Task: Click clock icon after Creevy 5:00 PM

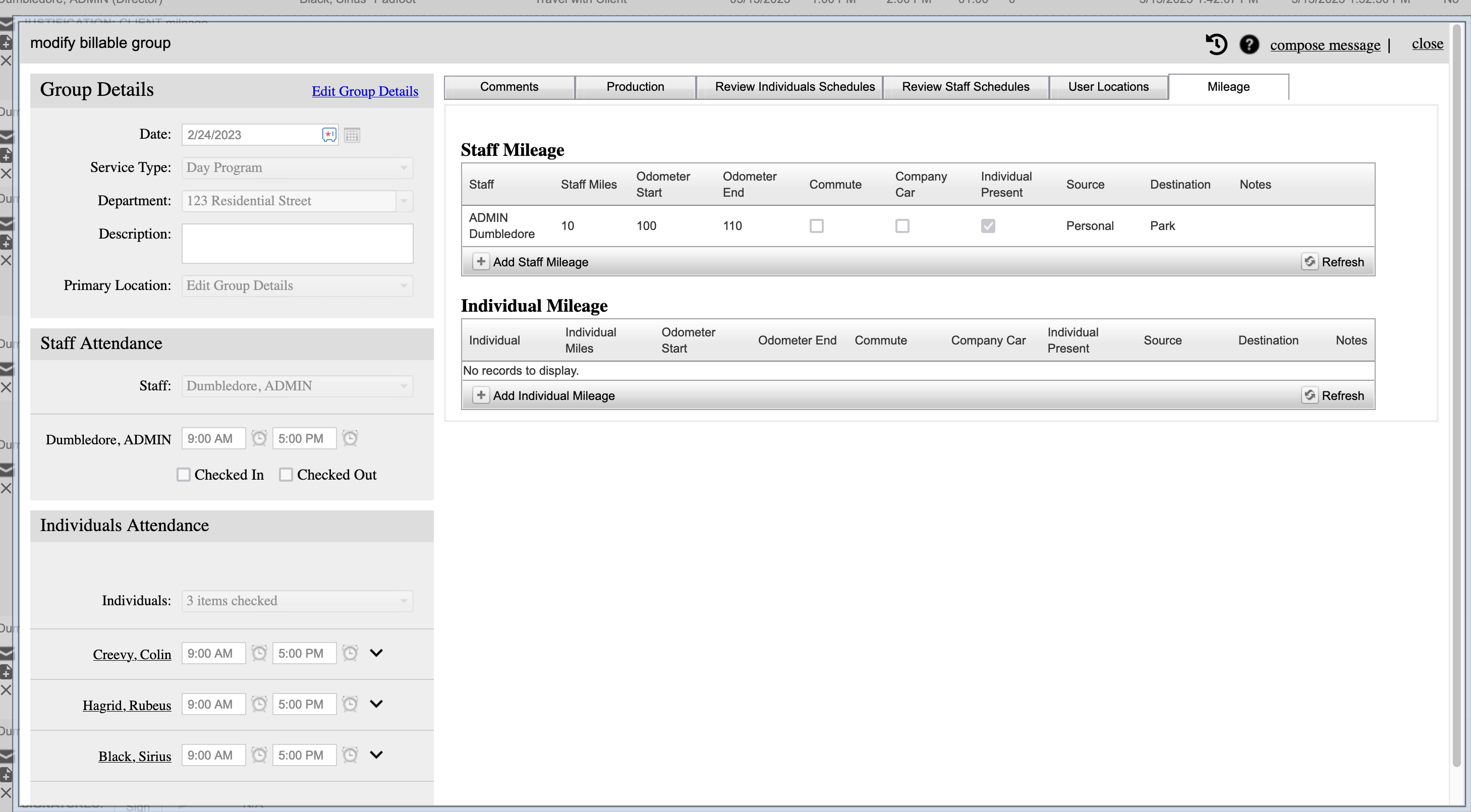Action: pos(350,653)
